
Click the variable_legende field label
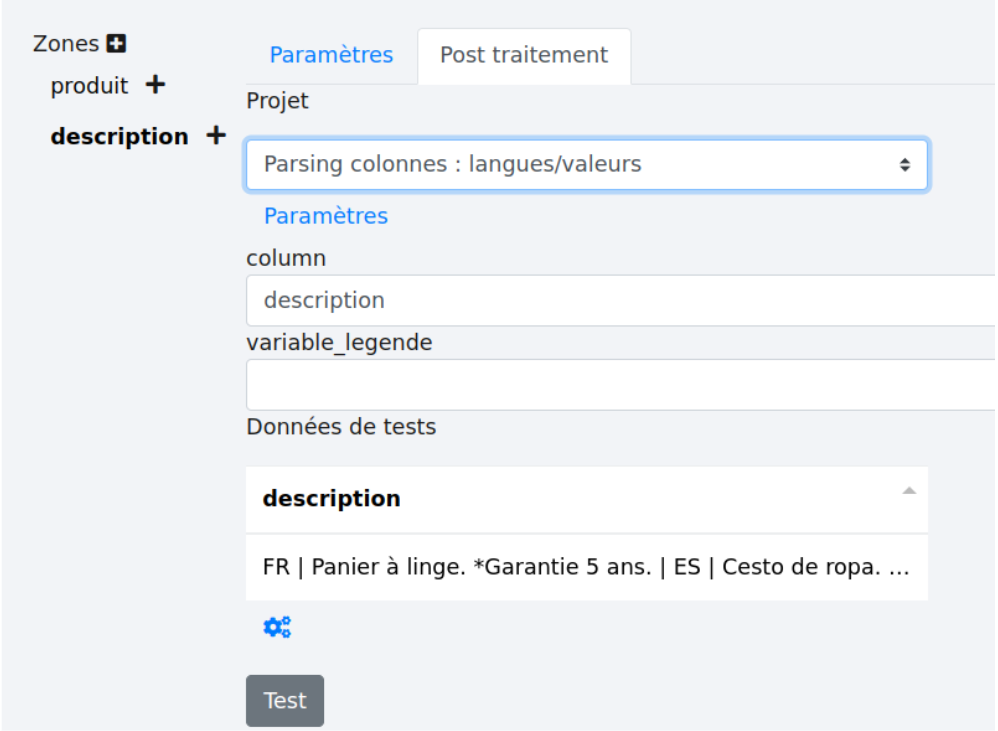339,342
